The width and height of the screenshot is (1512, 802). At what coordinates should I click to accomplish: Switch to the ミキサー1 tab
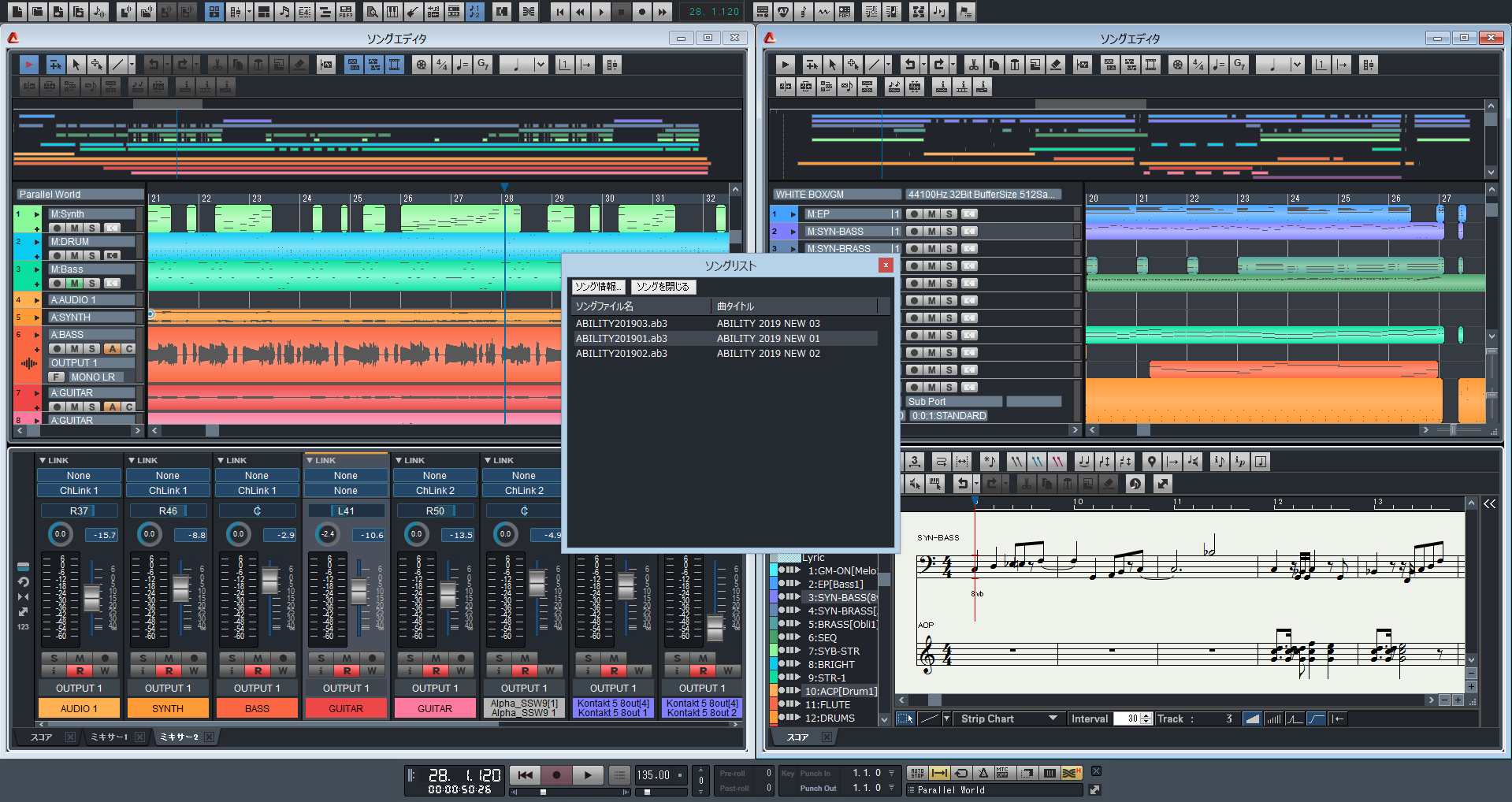[110, 737]
